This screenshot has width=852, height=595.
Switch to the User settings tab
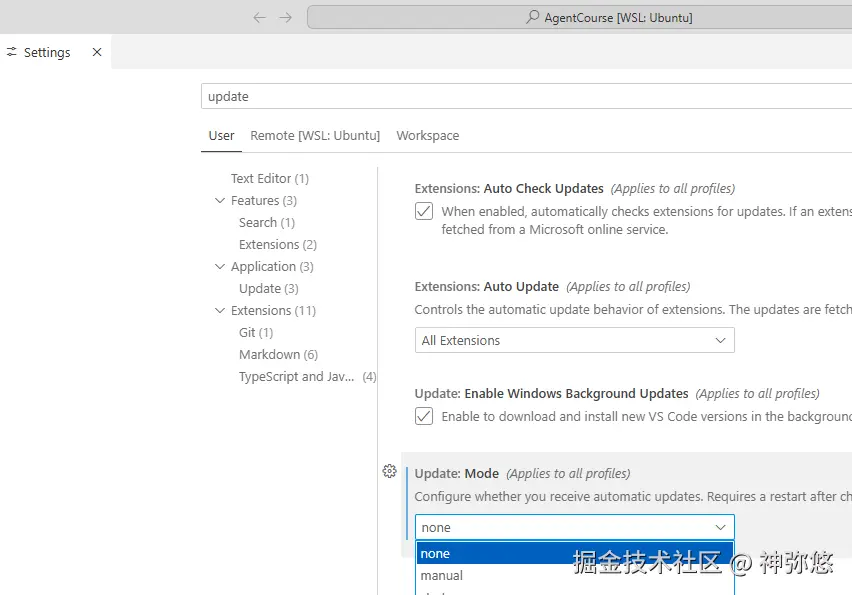pos(221,136)
